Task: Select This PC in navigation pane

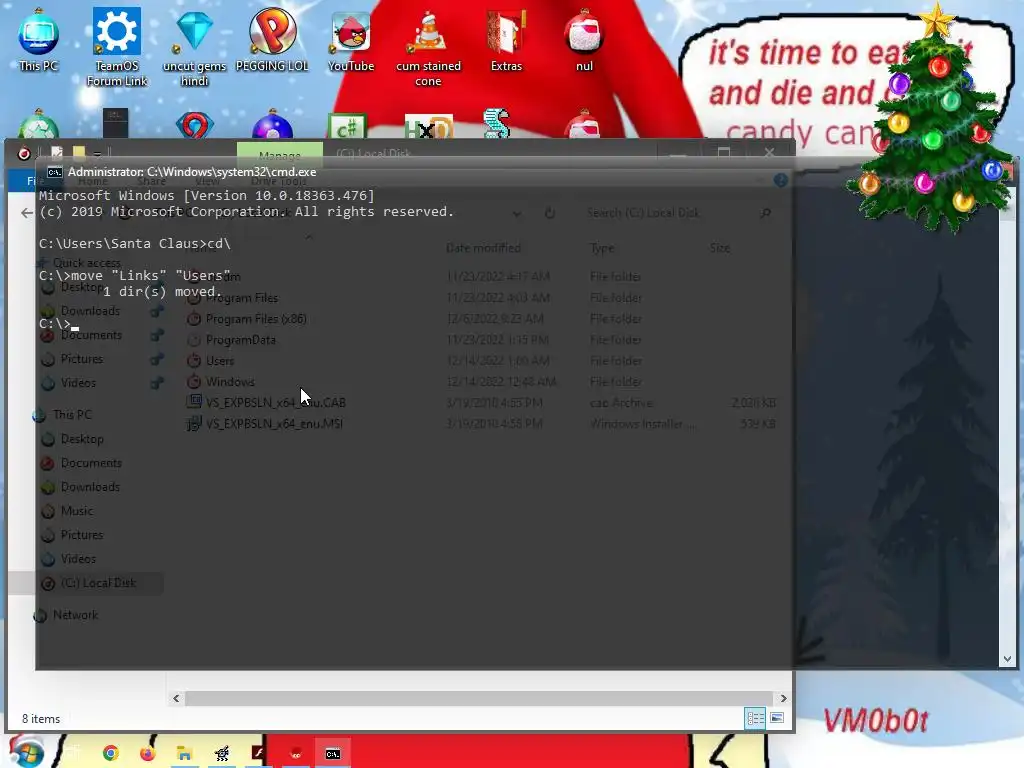Action: 72,415
